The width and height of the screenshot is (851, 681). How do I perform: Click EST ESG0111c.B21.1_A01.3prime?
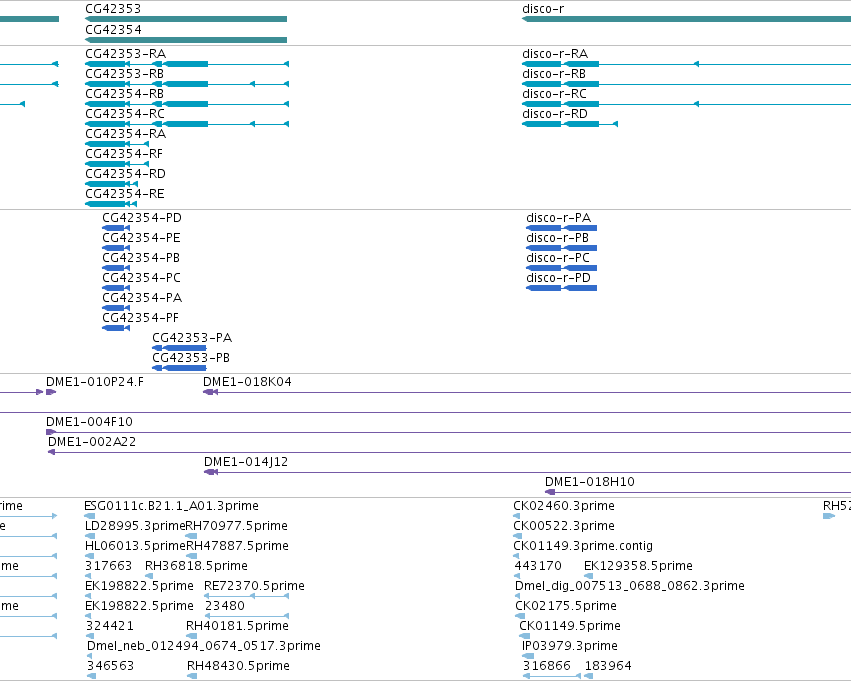[171, 506]
